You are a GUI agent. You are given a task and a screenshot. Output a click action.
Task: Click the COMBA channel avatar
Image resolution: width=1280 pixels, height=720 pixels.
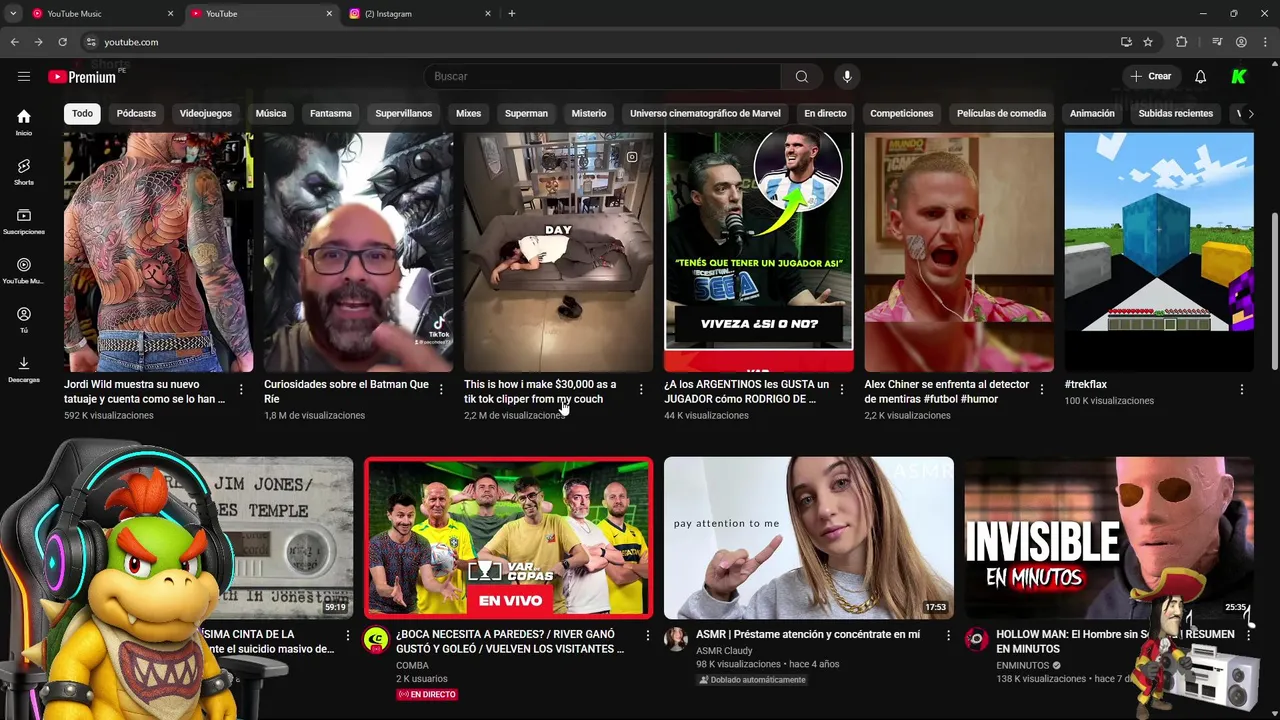376,640
